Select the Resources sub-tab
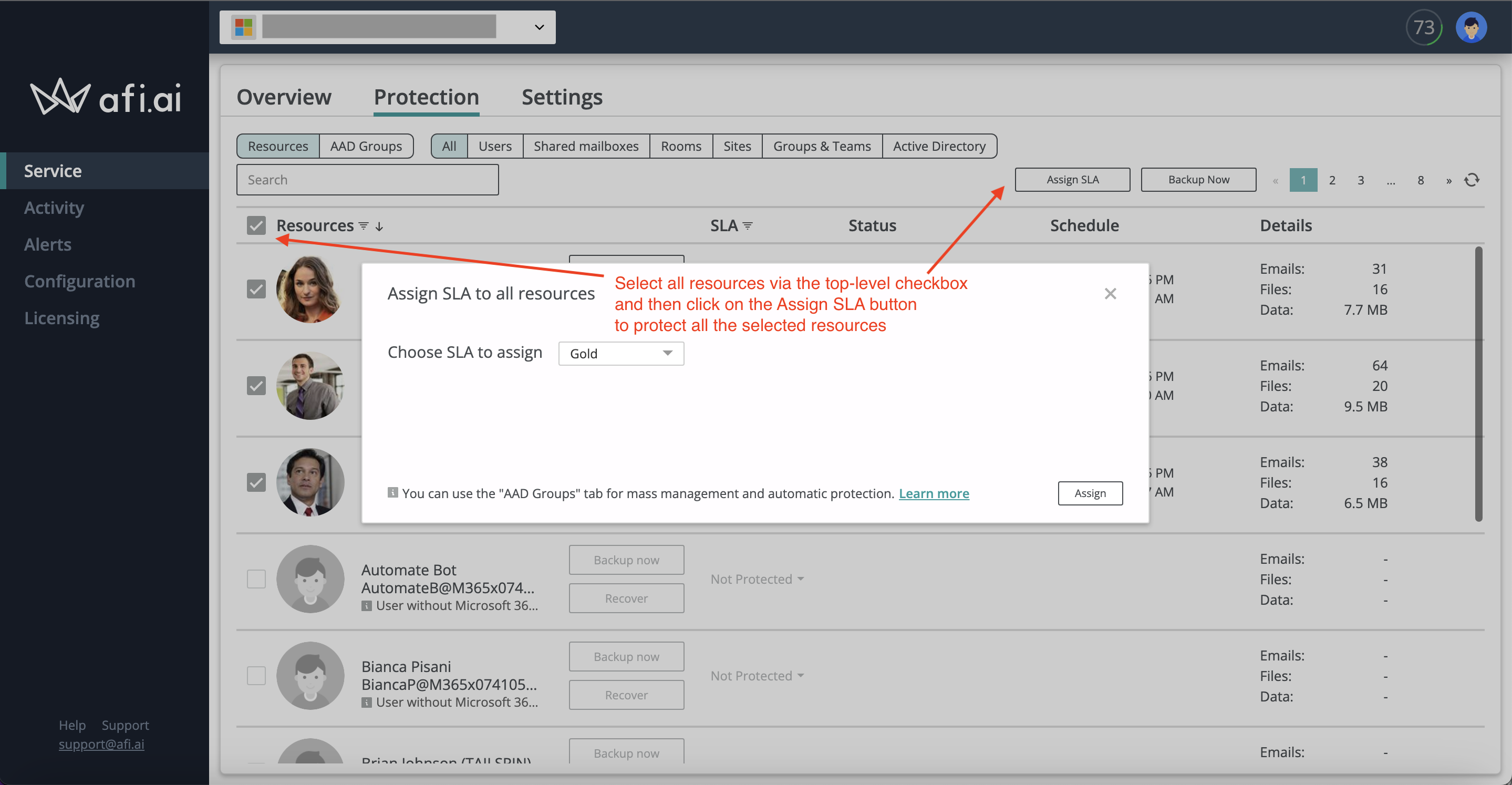This screenshot has height=785, width=1512. coord(277,146)
